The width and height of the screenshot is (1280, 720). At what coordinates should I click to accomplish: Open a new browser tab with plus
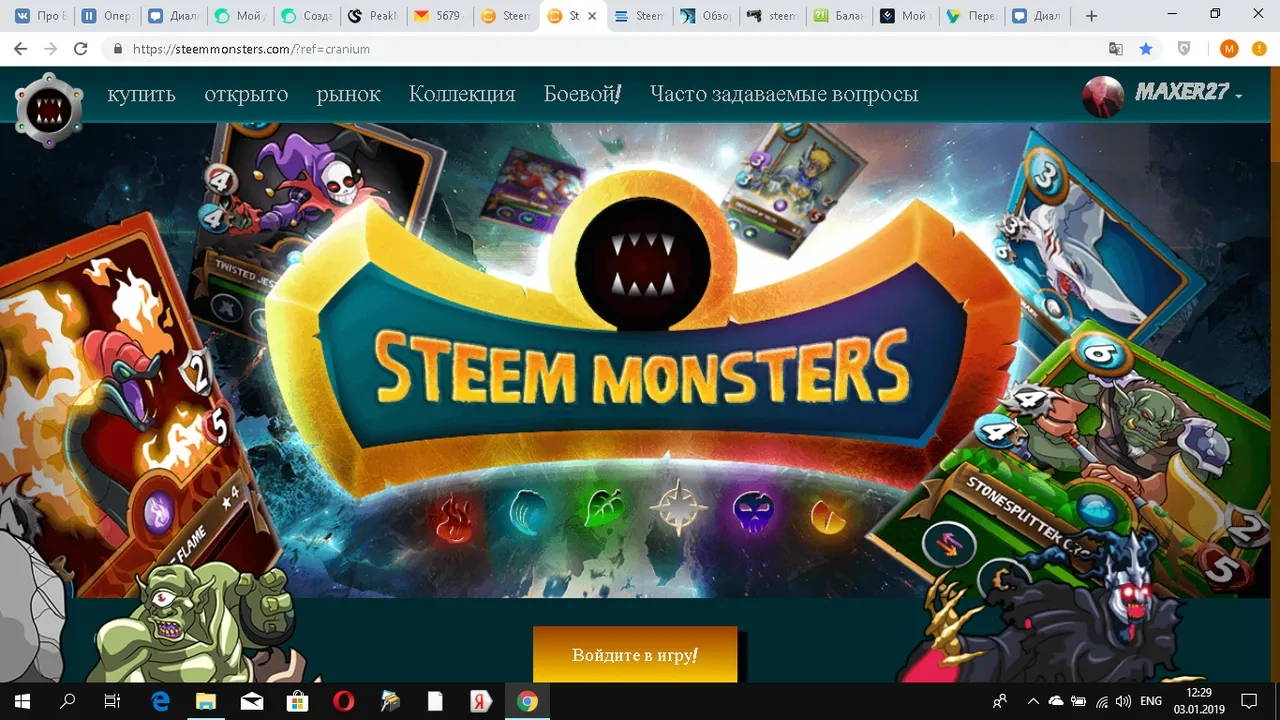(x=1091, y=16)
